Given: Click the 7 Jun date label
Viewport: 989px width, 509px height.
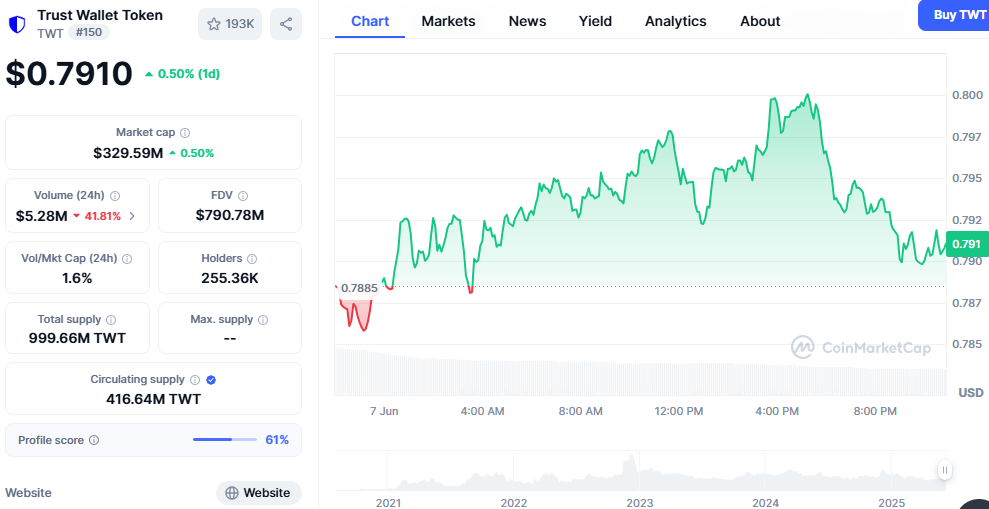Looking at the screenshot, I should (x=384, y=411).
